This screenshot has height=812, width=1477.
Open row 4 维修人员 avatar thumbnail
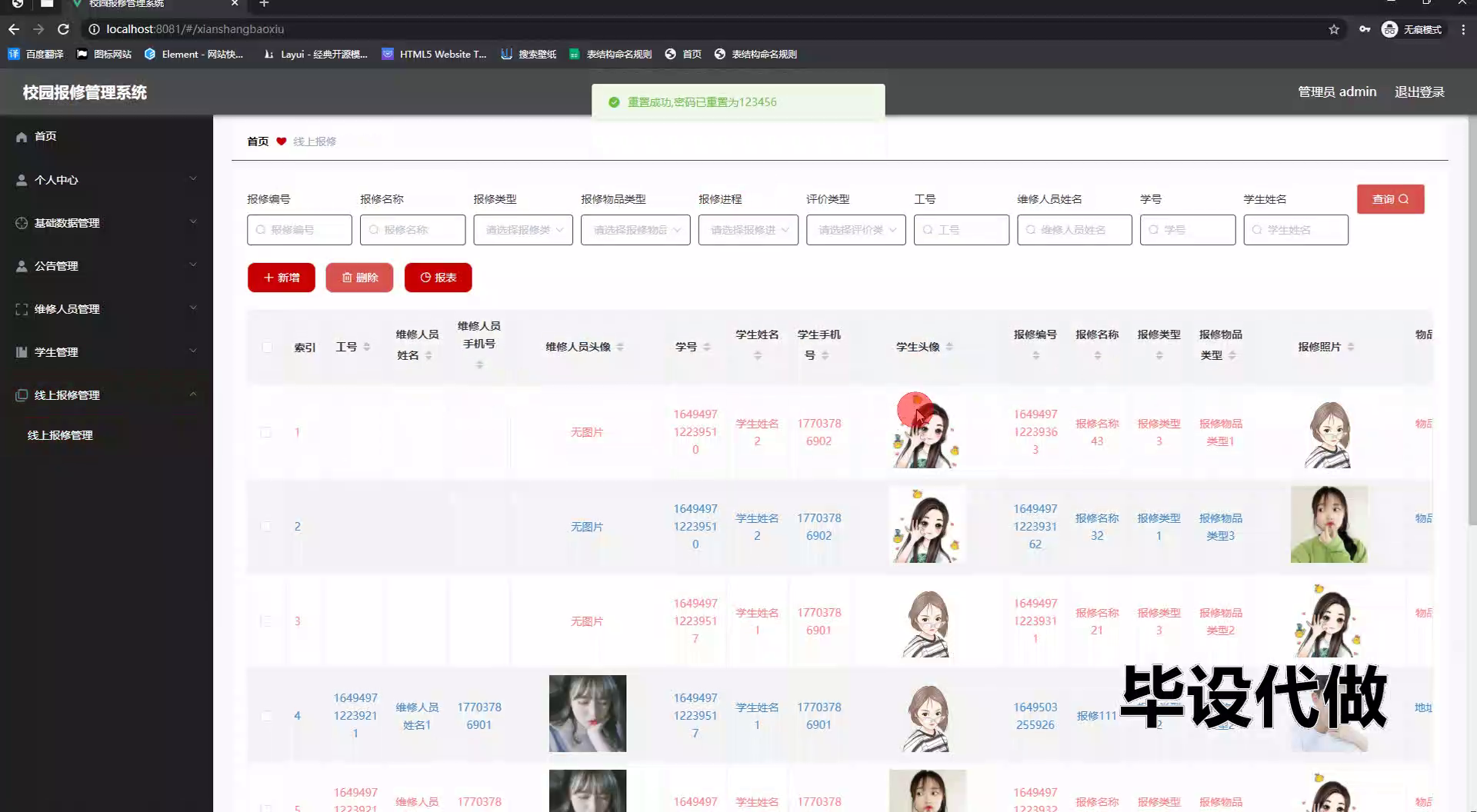click(x=588, y=714)
